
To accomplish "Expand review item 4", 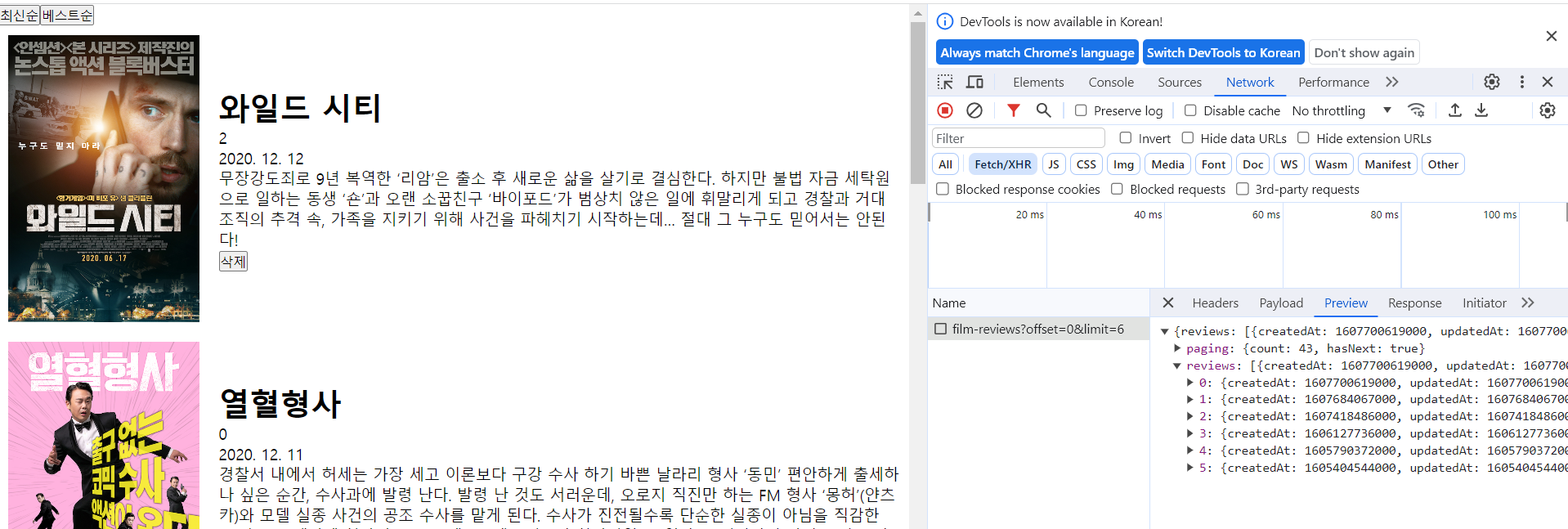I will [x=1190, y=451].
